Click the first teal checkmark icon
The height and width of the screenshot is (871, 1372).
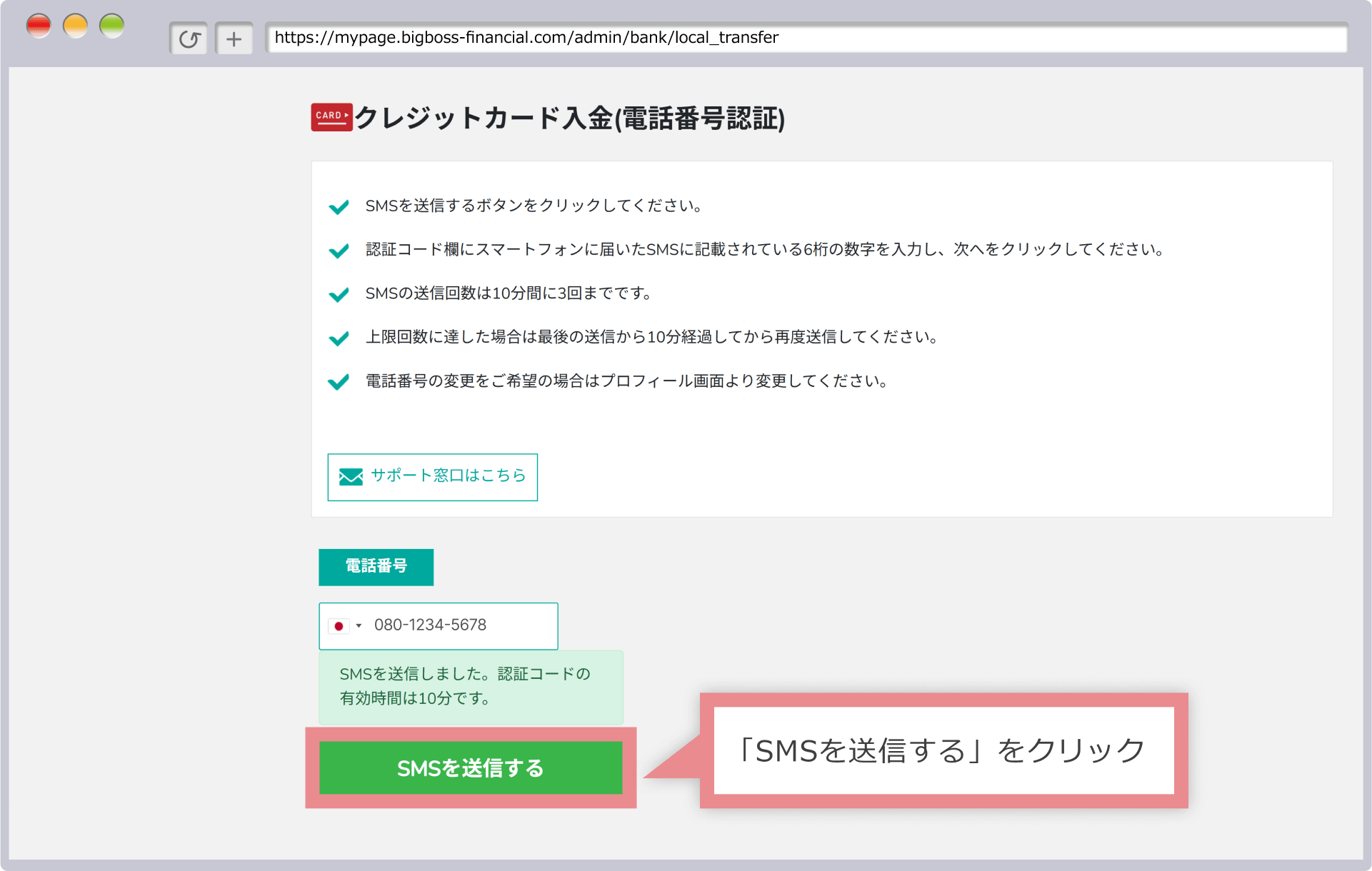click(339, 207)
